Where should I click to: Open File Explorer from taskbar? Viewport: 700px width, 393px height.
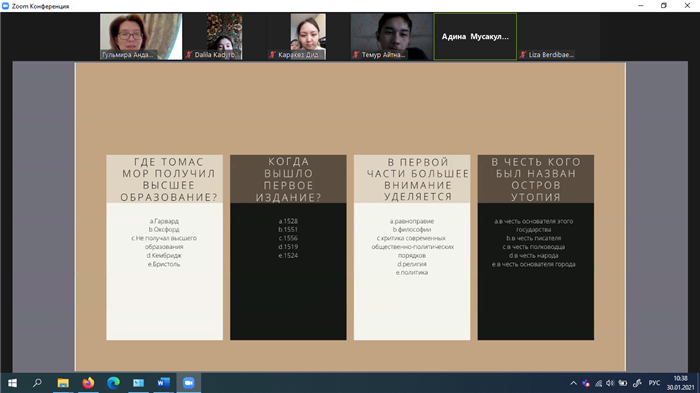63,383
